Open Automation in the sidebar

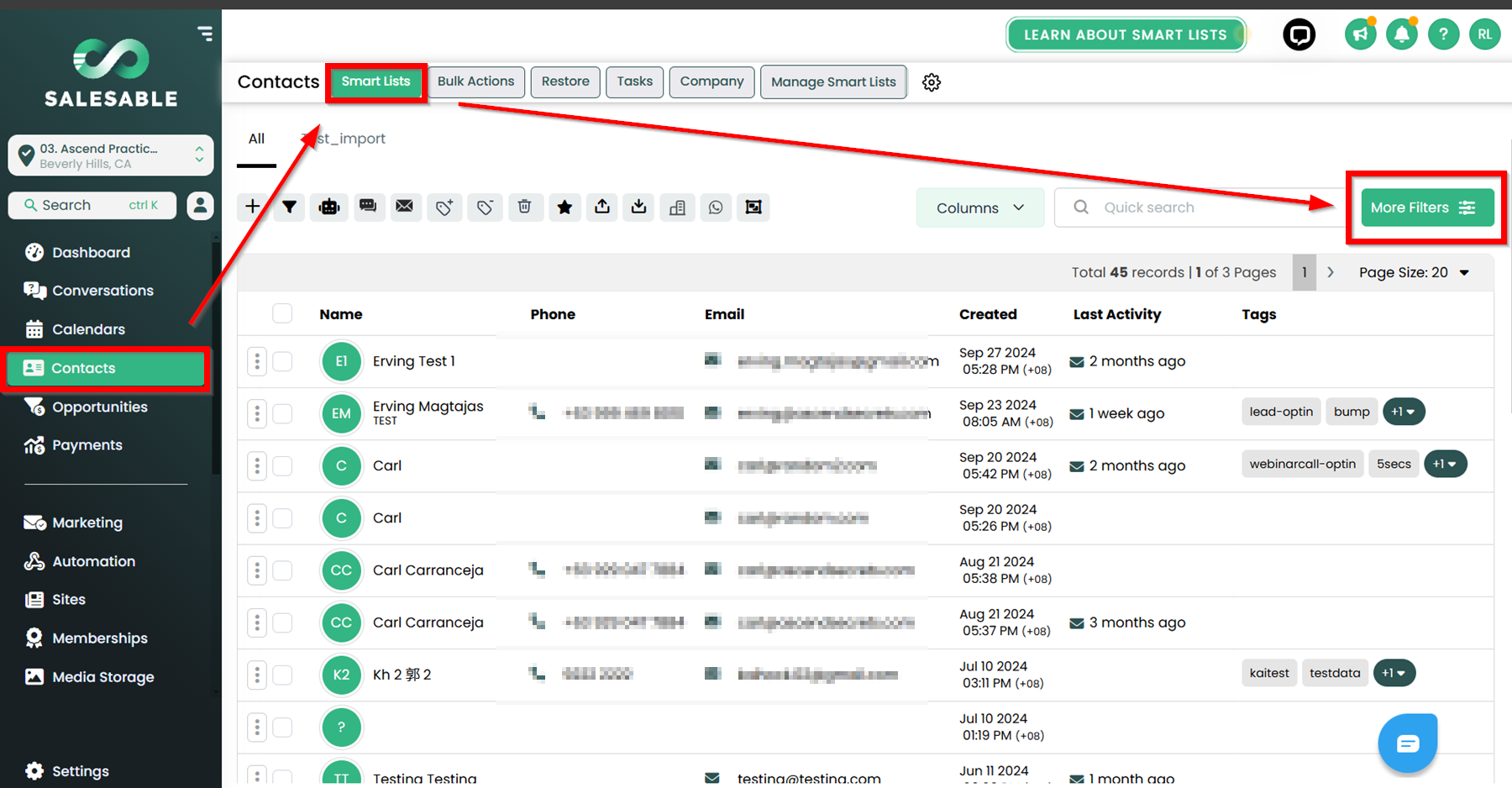coord(93,561)
